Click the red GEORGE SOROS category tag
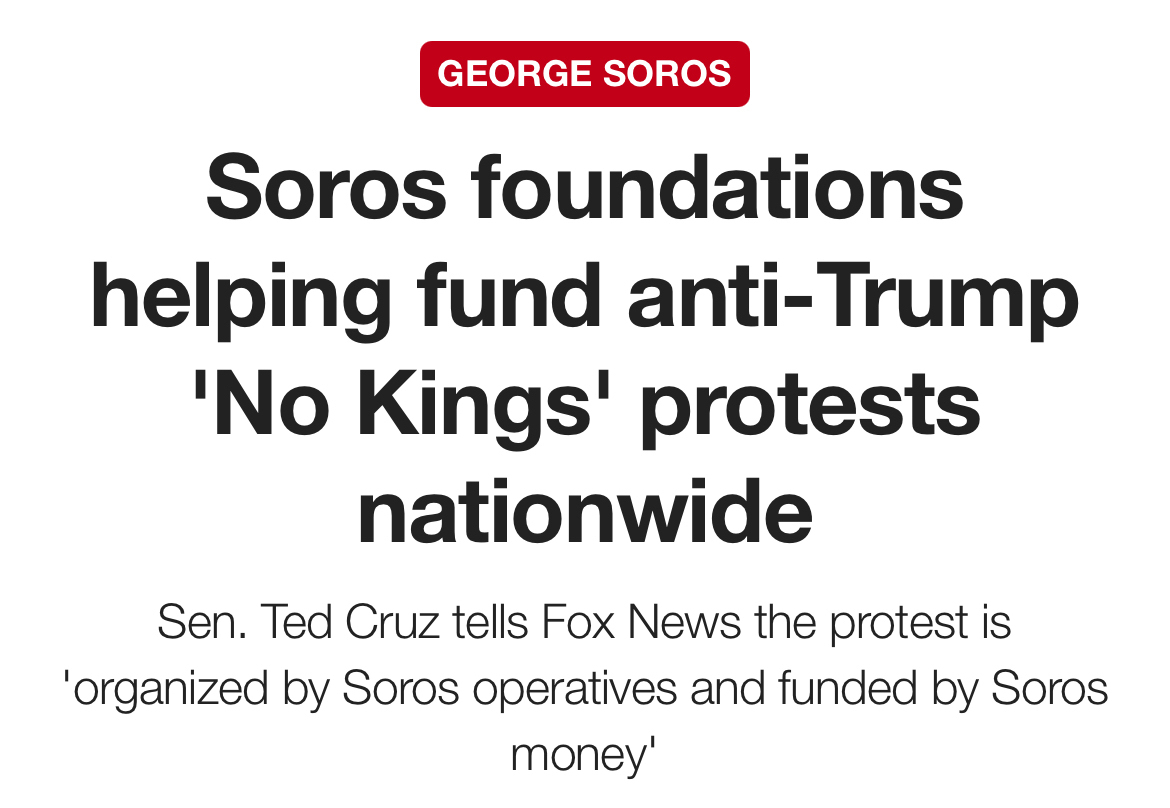Image resolution: width=1170 pixels, height=808 pixels. coord(584,74)
